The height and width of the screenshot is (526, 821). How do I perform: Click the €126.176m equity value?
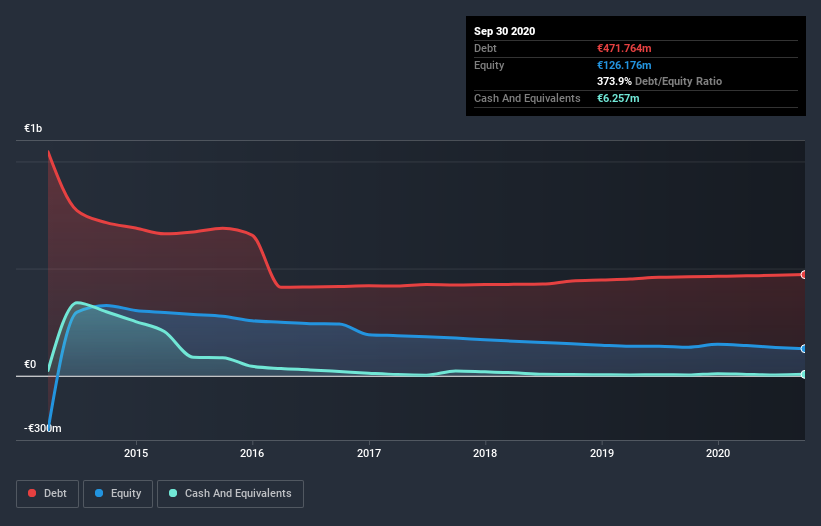pyautogui.click(x=624, y=65)
